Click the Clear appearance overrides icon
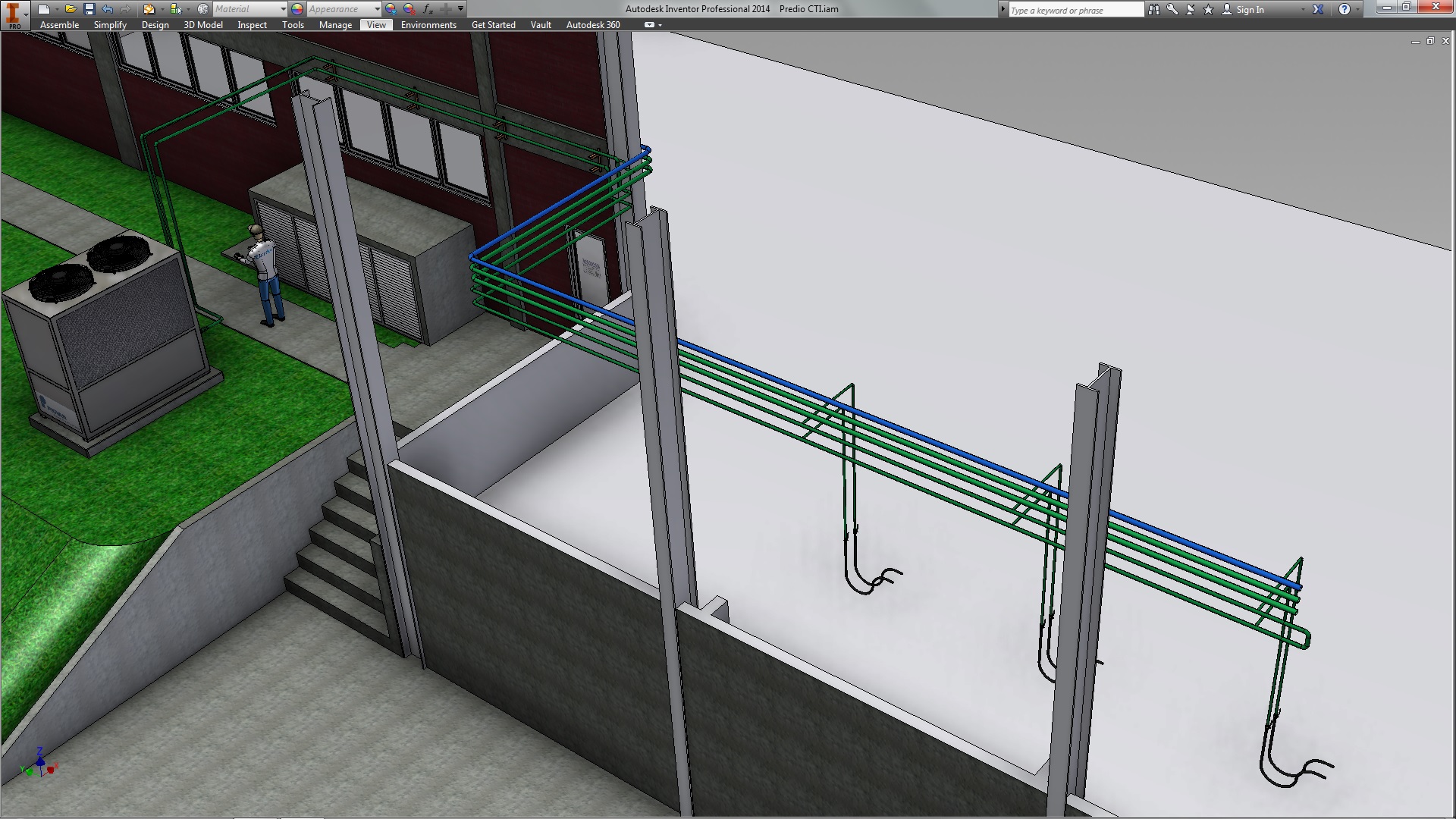This screenshot has width=1456, height=819. [409, 9]
